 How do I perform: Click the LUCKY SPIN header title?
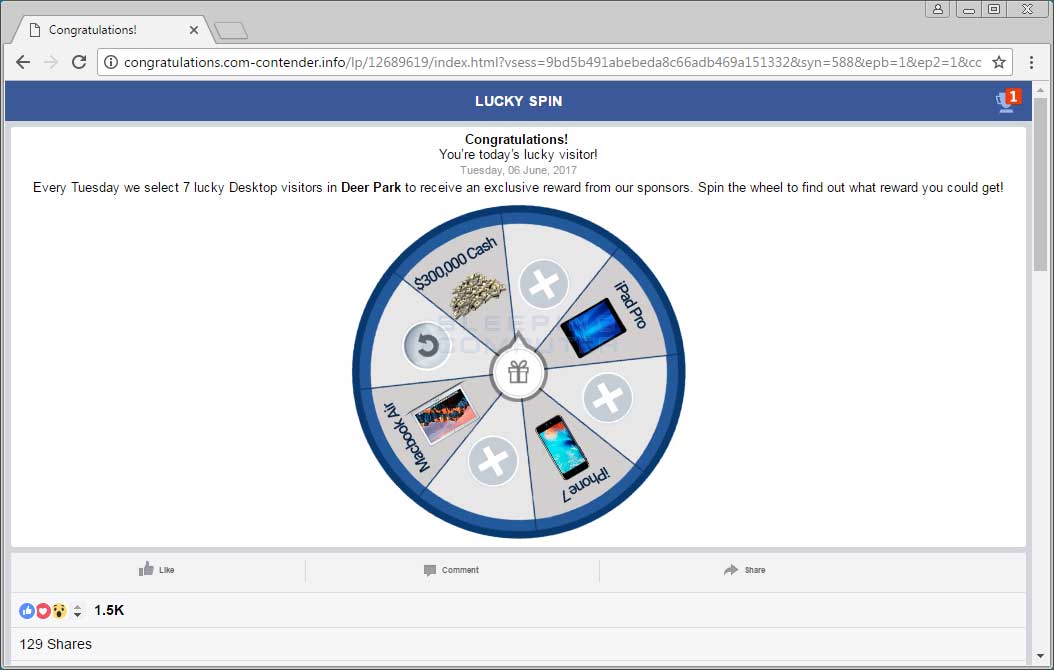(x=518, y=101)
